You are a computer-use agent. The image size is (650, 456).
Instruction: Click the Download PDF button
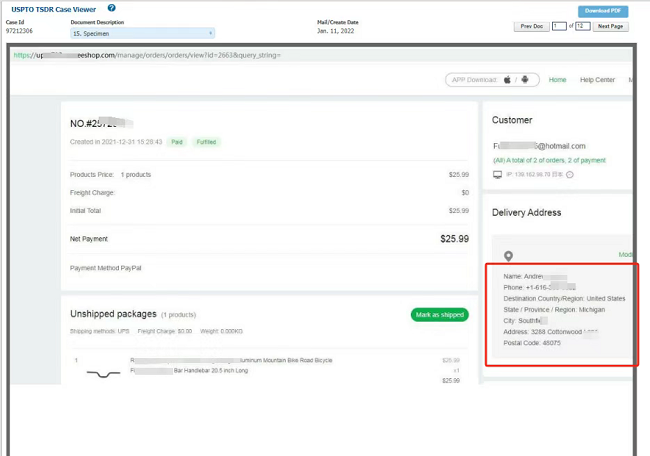point(603,11)
